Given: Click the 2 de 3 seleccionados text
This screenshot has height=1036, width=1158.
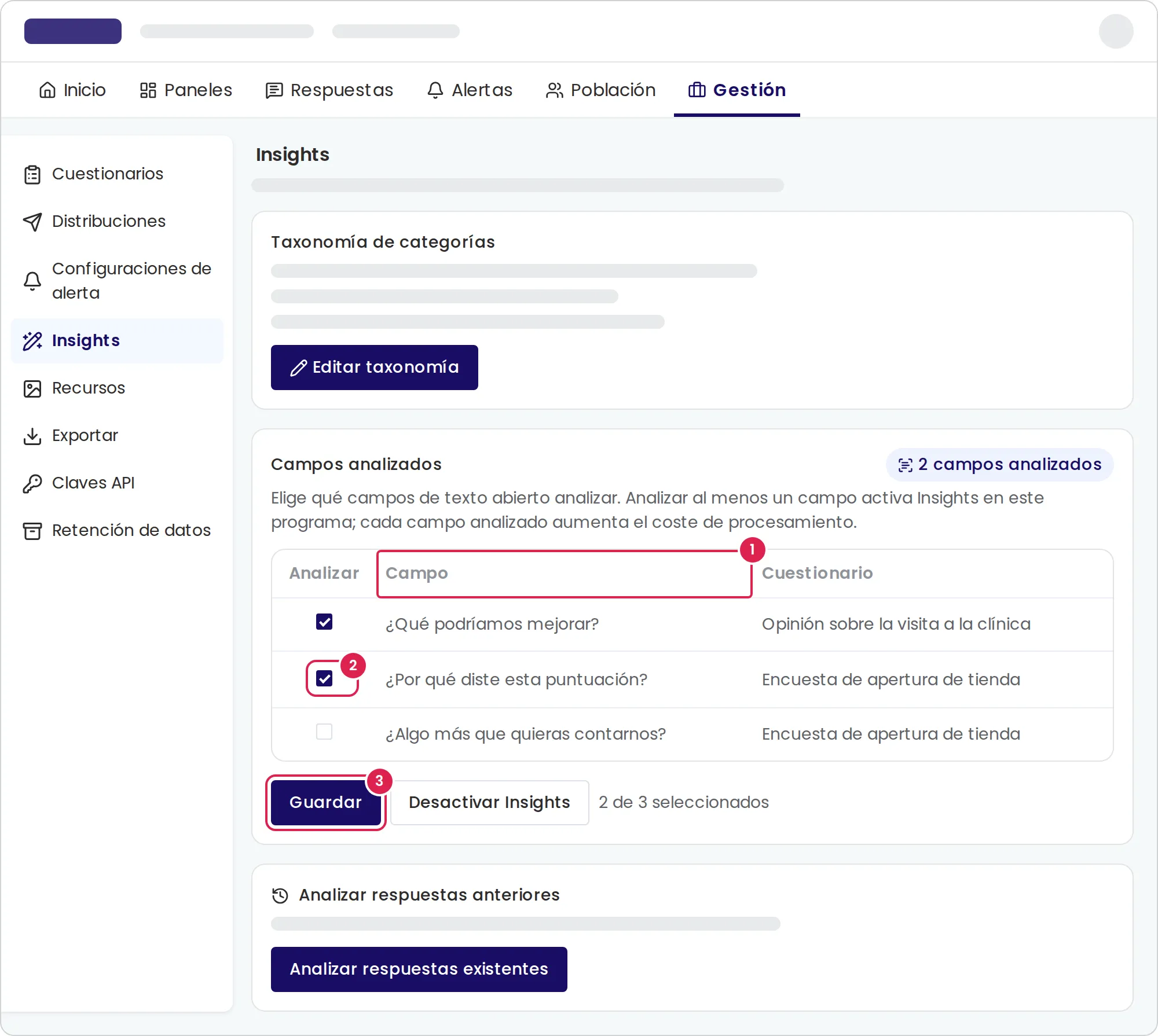Looking at the screenshot, I should pyautogui.click(x=684, y=803).
